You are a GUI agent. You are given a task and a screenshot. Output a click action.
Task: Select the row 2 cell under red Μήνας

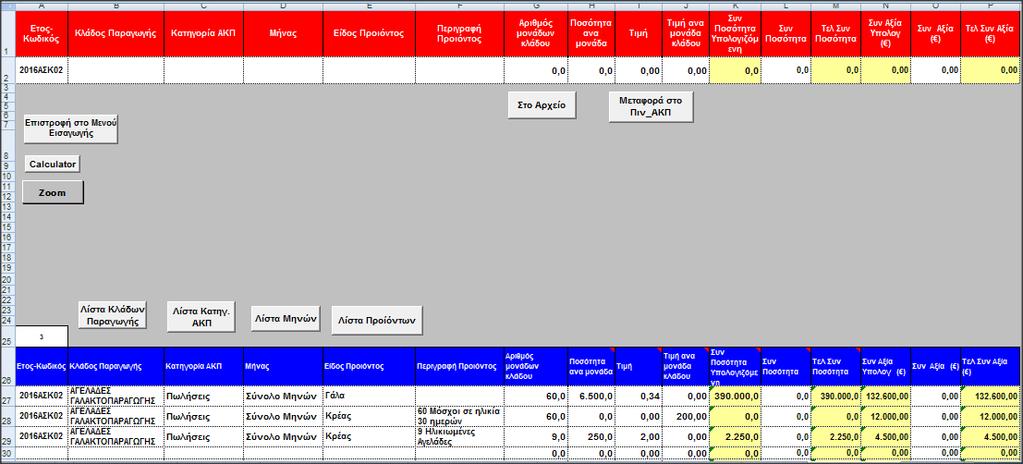point(283,70)
